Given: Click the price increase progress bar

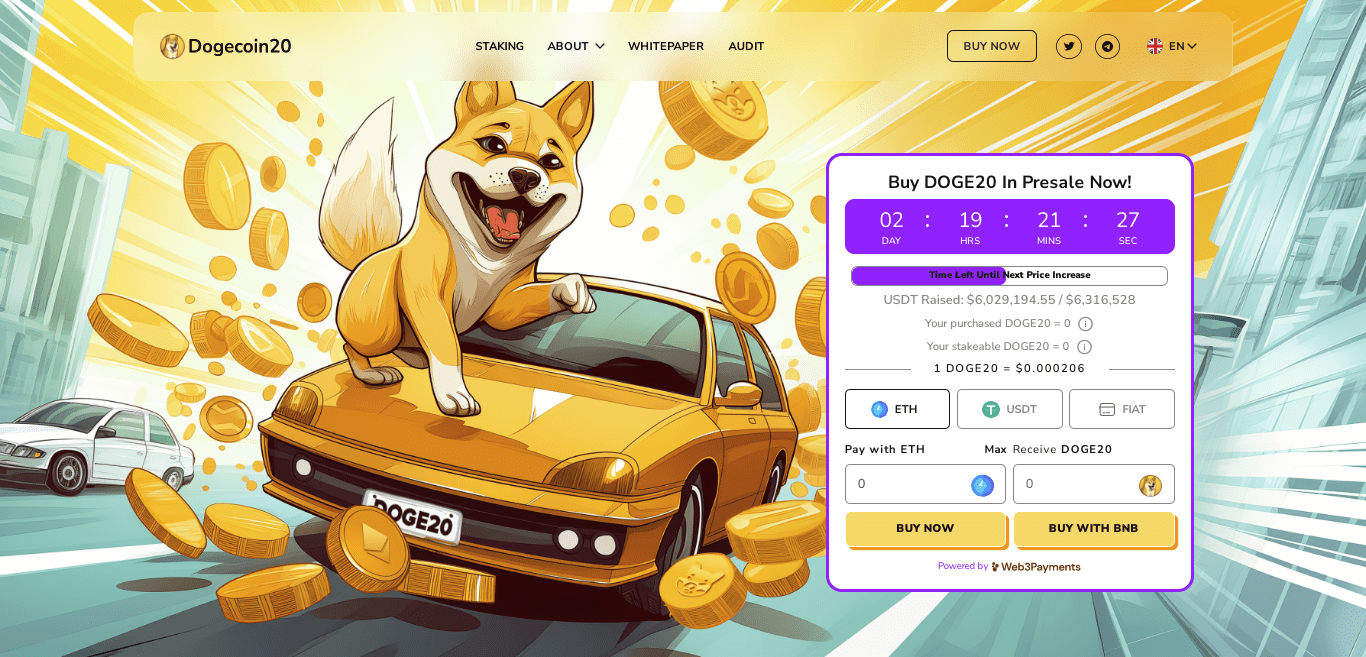Looking at the screenshot, I should click(1009, 275).
